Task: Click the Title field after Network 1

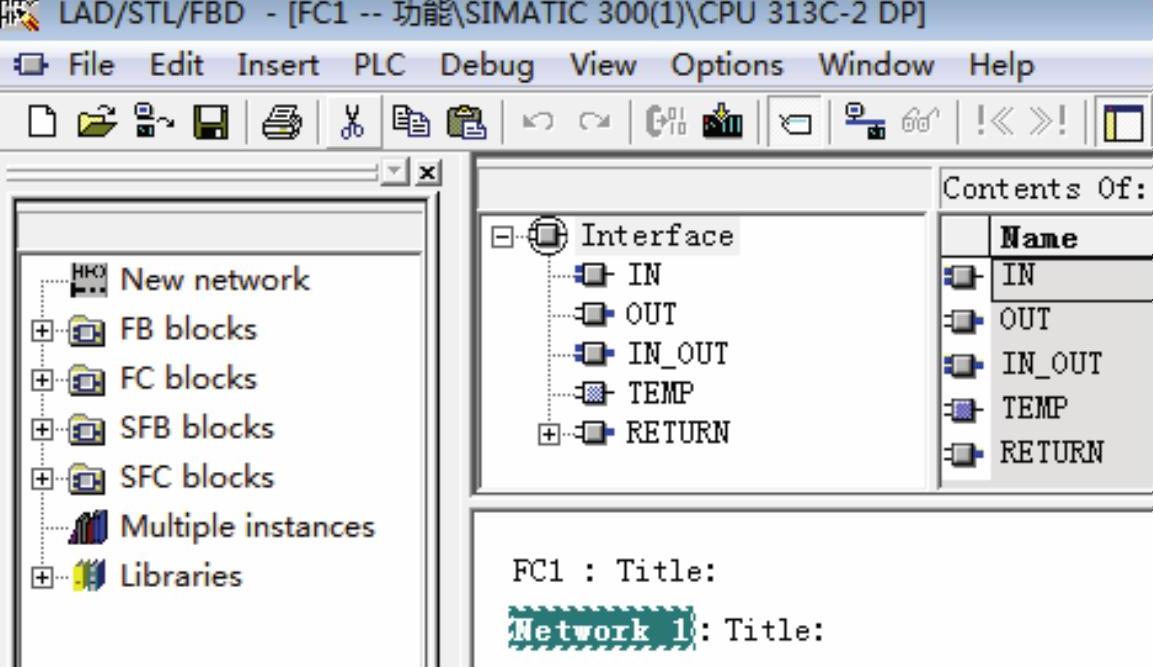Action: tap(774, 630)
